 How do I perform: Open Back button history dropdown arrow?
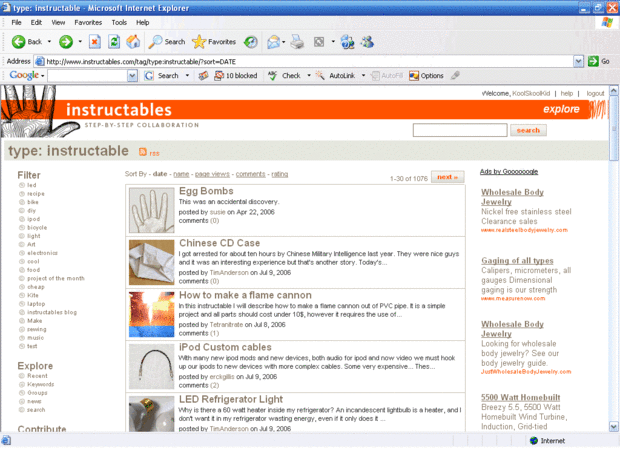click(x=49, y=42)
